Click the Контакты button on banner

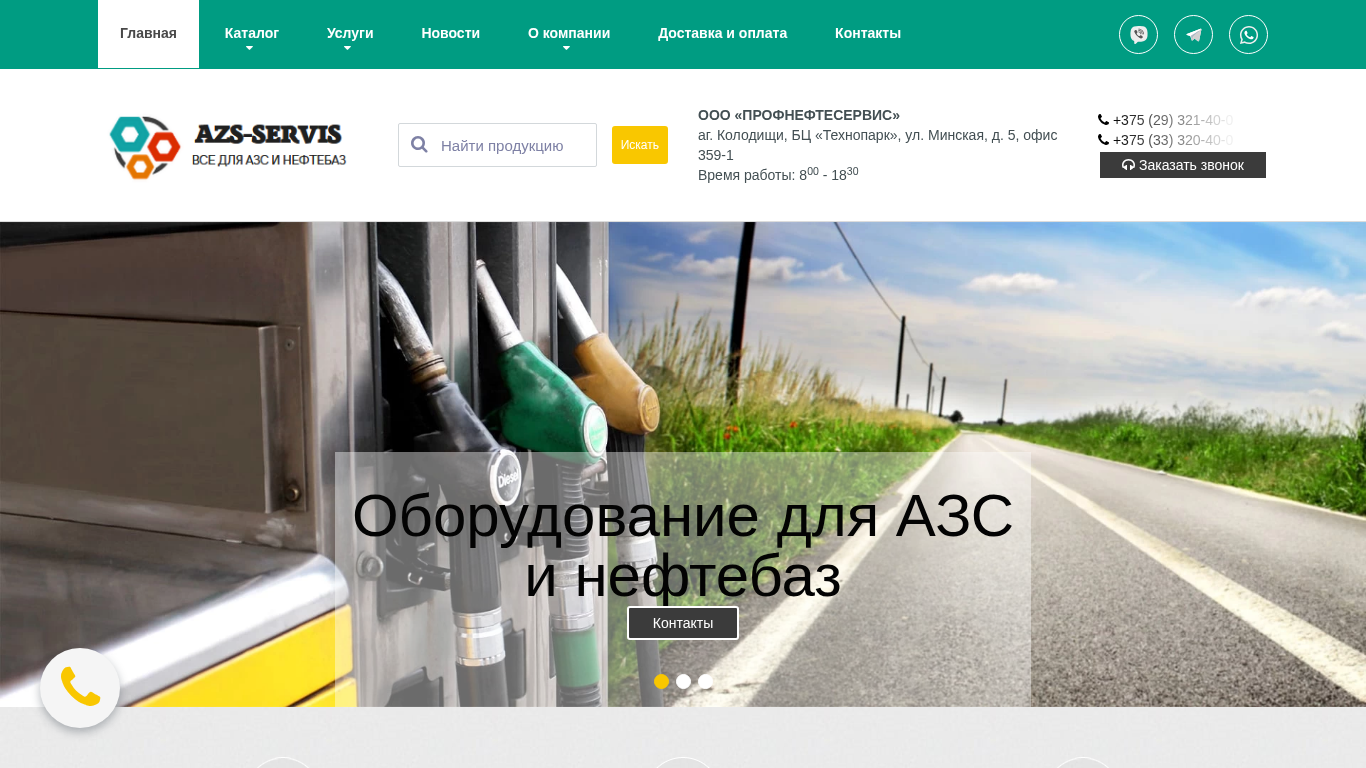click(x=683, y=623)
